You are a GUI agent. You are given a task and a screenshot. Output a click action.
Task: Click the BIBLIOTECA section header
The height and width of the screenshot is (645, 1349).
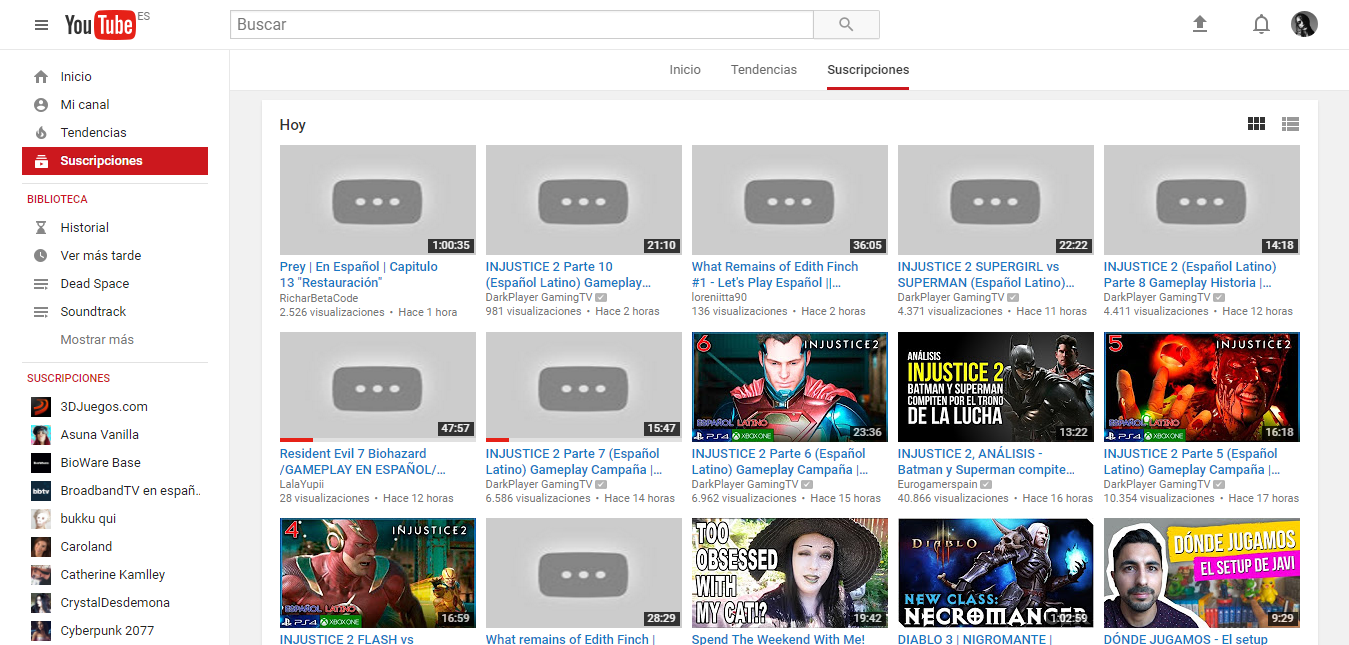tap(57, 200)
